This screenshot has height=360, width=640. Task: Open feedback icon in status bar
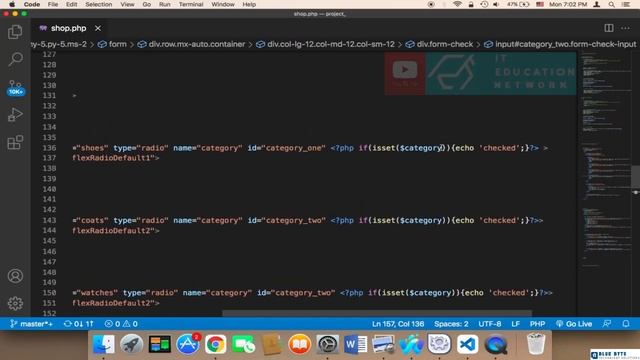tap(607, 324)
